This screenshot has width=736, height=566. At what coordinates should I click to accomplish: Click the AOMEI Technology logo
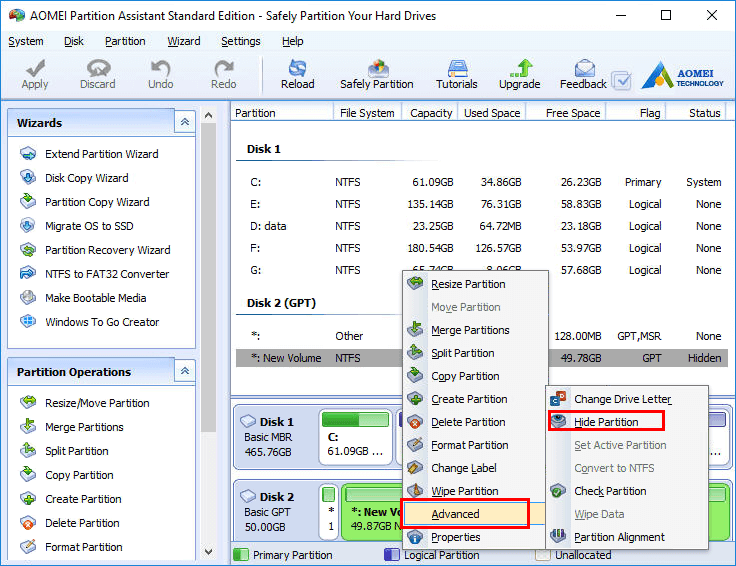pos(683,75)
